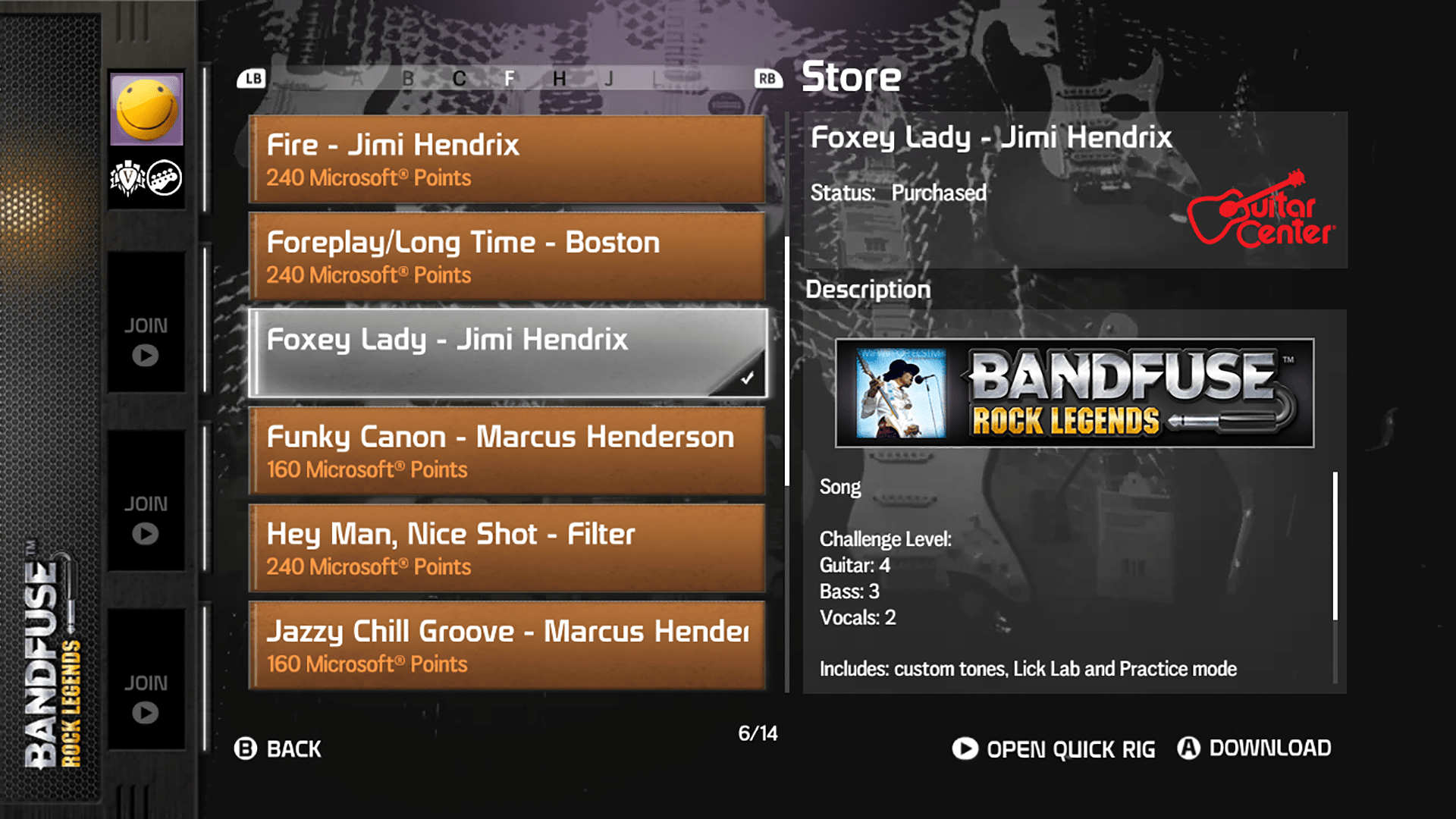Select Fire - Jimi Hendrix song

(x=507, y=159)
